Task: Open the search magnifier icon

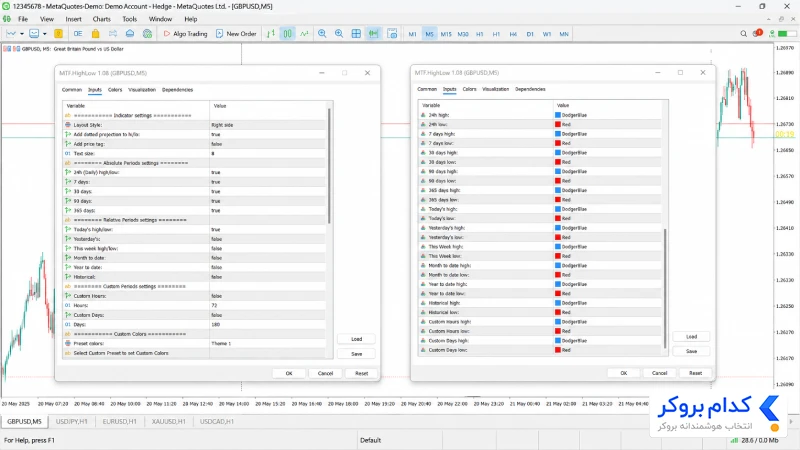Action: (743, 34)
